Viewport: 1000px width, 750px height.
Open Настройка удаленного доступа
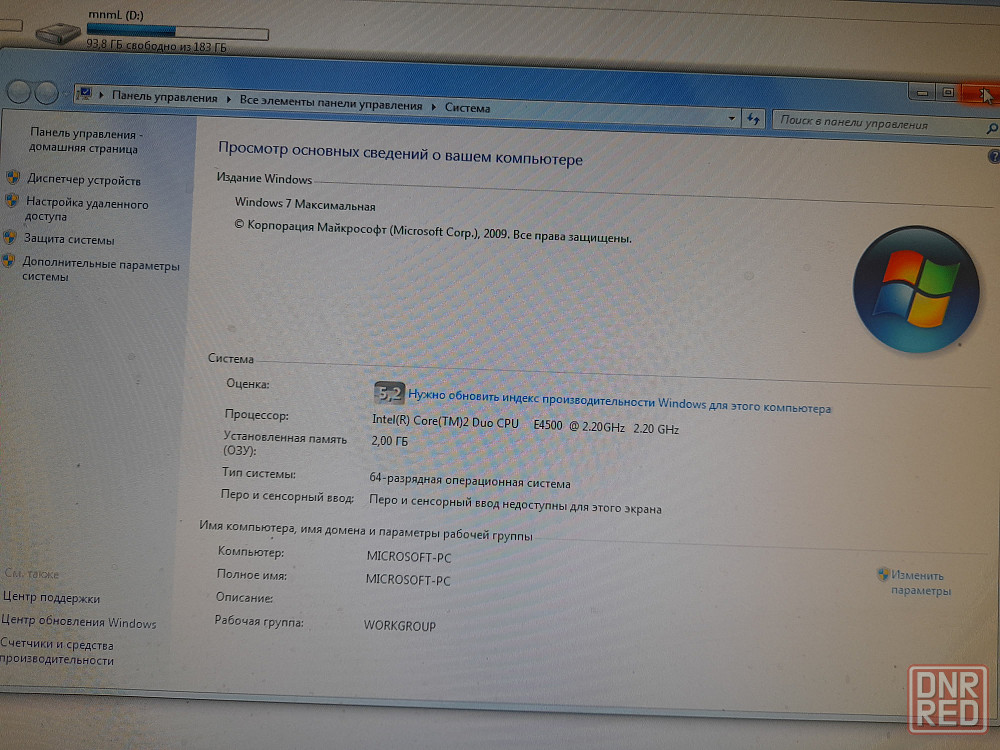[x=86, y=210]
